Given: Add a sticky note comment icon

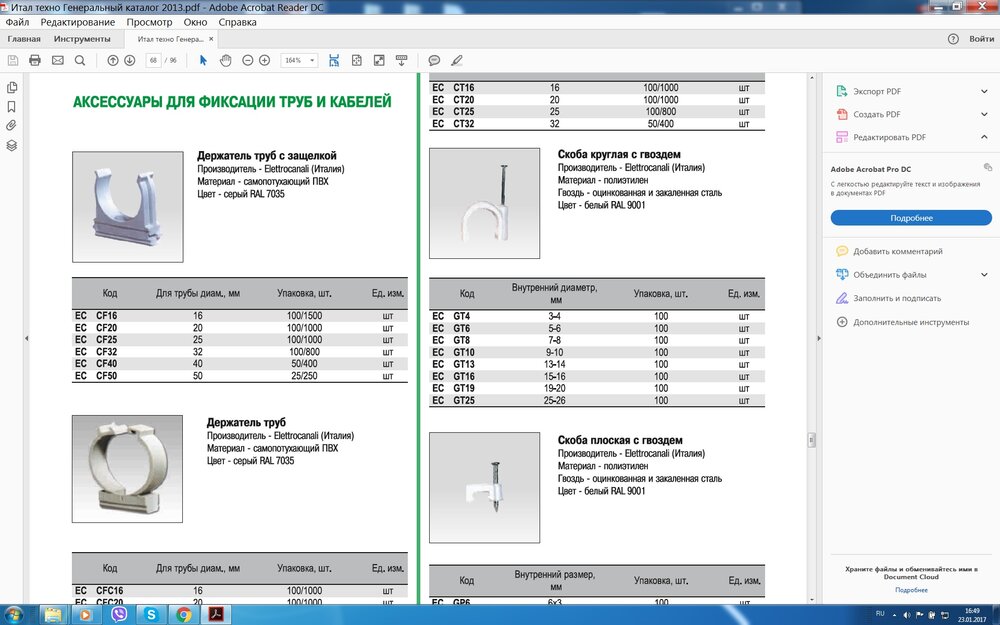Looking at the screenshot, I should 434,61.
